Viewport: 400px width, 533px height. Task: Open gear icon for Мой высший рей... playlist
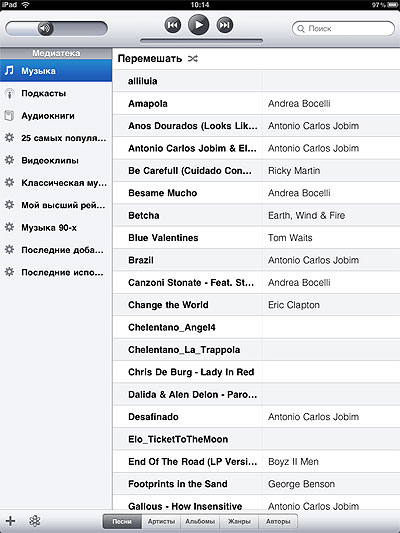(x=10, y=205)
